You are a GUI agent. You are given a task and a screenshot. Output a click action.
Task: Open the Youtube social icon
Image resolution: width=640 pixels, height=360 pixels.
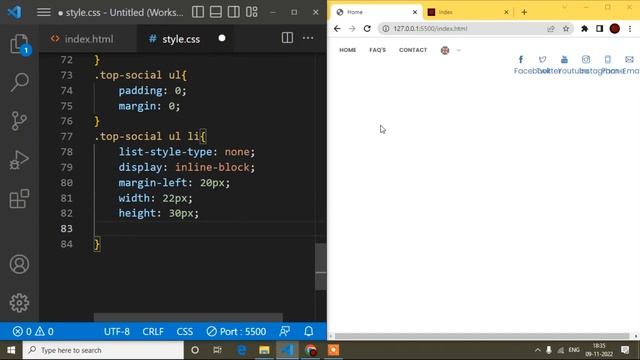[x=564, y=60]
